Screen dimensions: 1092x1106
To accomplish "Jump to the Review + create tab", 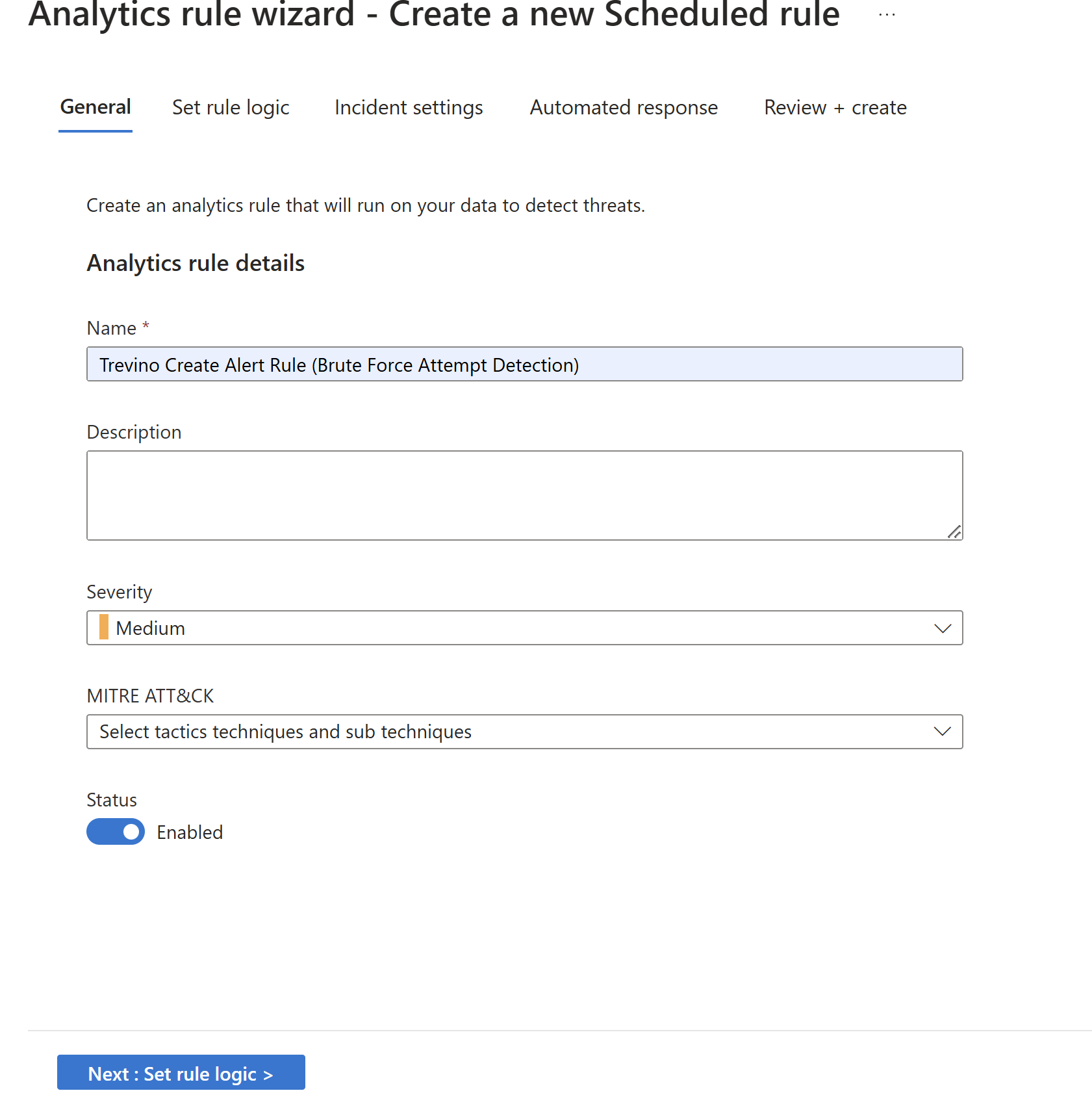I will click(835, 108).
